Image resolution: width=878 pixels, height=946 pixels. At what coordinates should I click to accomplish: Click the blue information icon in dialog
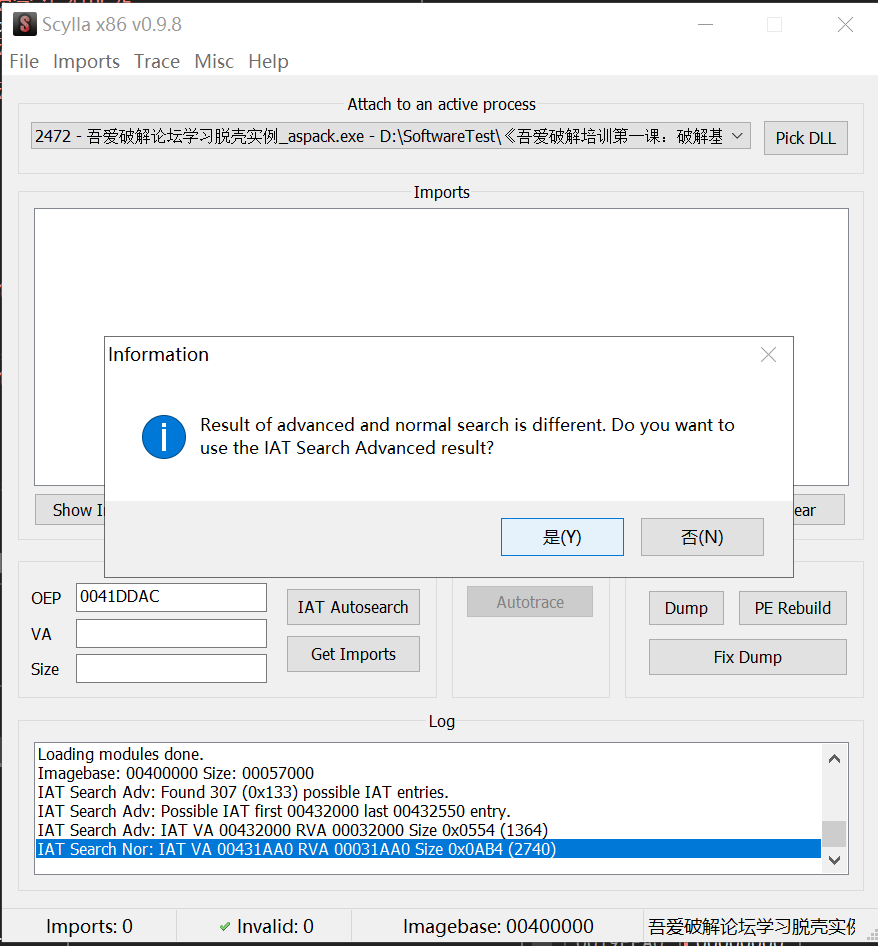(164, 437)
